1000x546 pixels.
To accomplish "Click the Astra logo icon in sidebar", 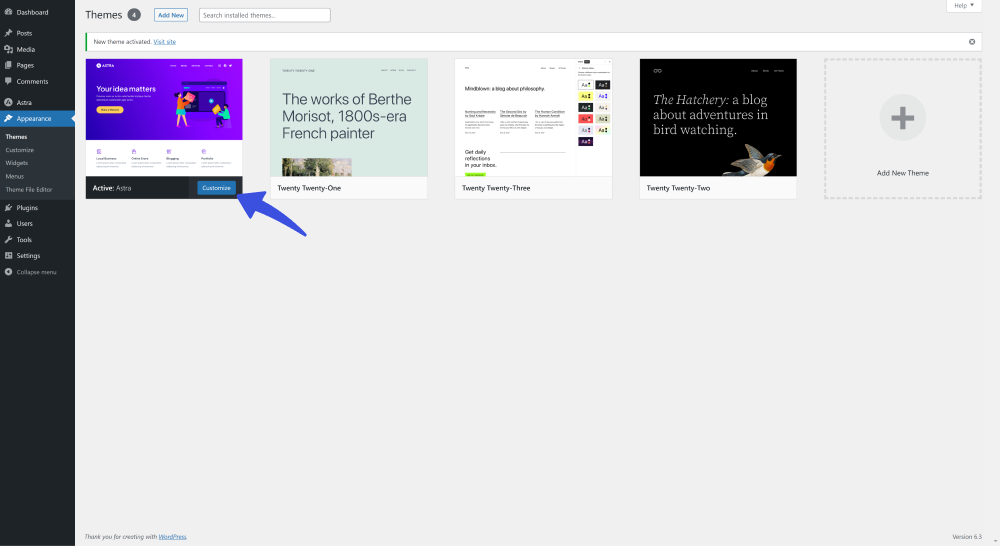I will 8,102.
